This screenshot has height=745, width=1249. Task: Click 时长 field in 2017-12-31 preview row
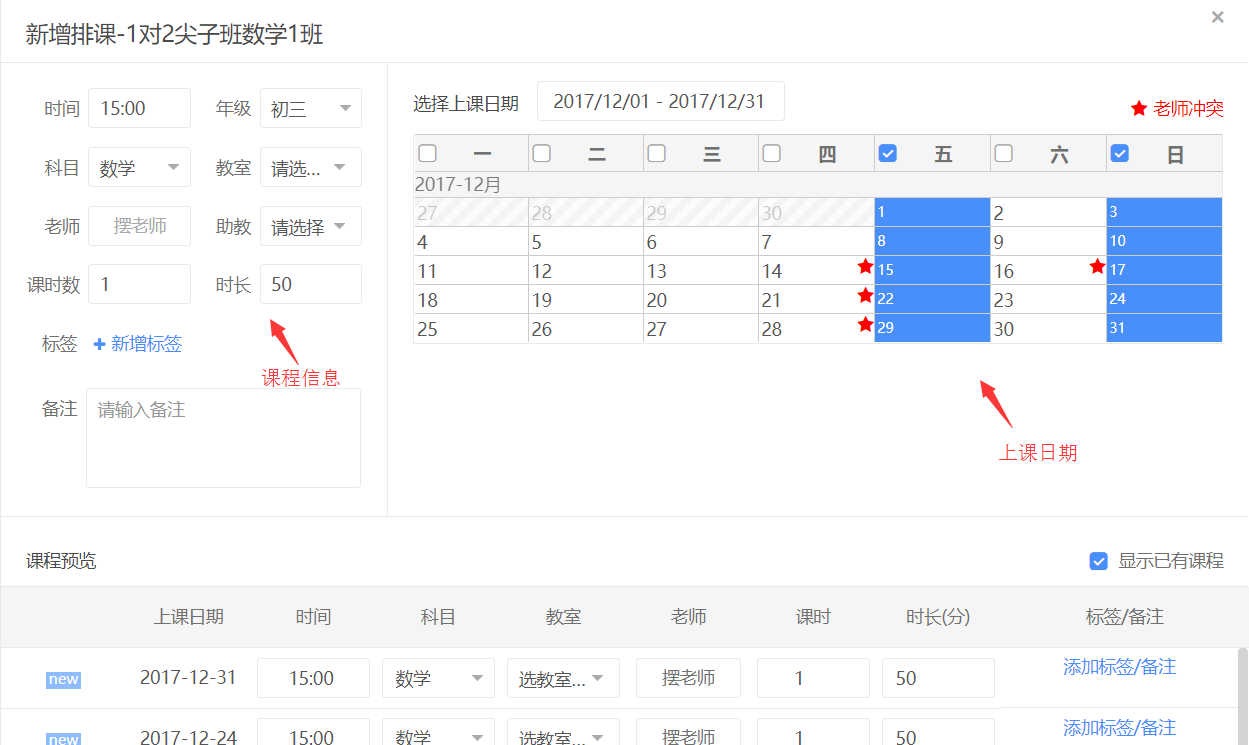tap(938, 678)
